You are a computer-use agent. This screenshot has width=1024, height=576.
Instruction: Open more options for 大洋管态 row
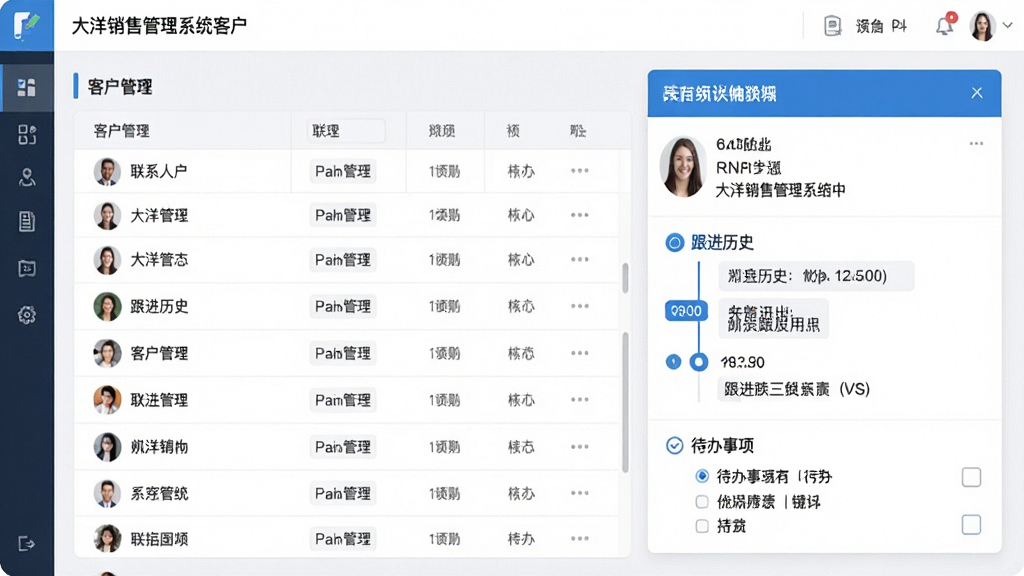pyautogui.click(x=580, y=259)
